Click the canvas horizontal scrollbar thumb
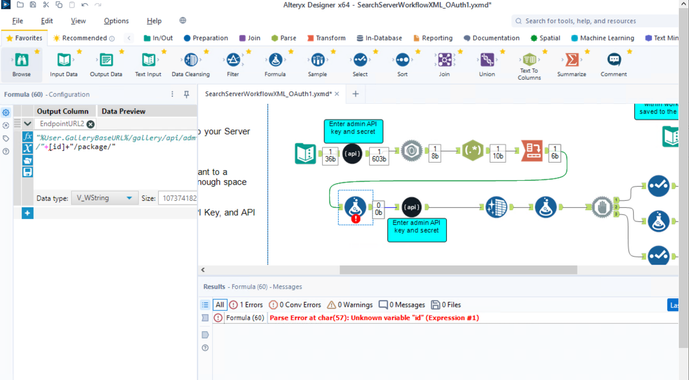 point(458,270)
